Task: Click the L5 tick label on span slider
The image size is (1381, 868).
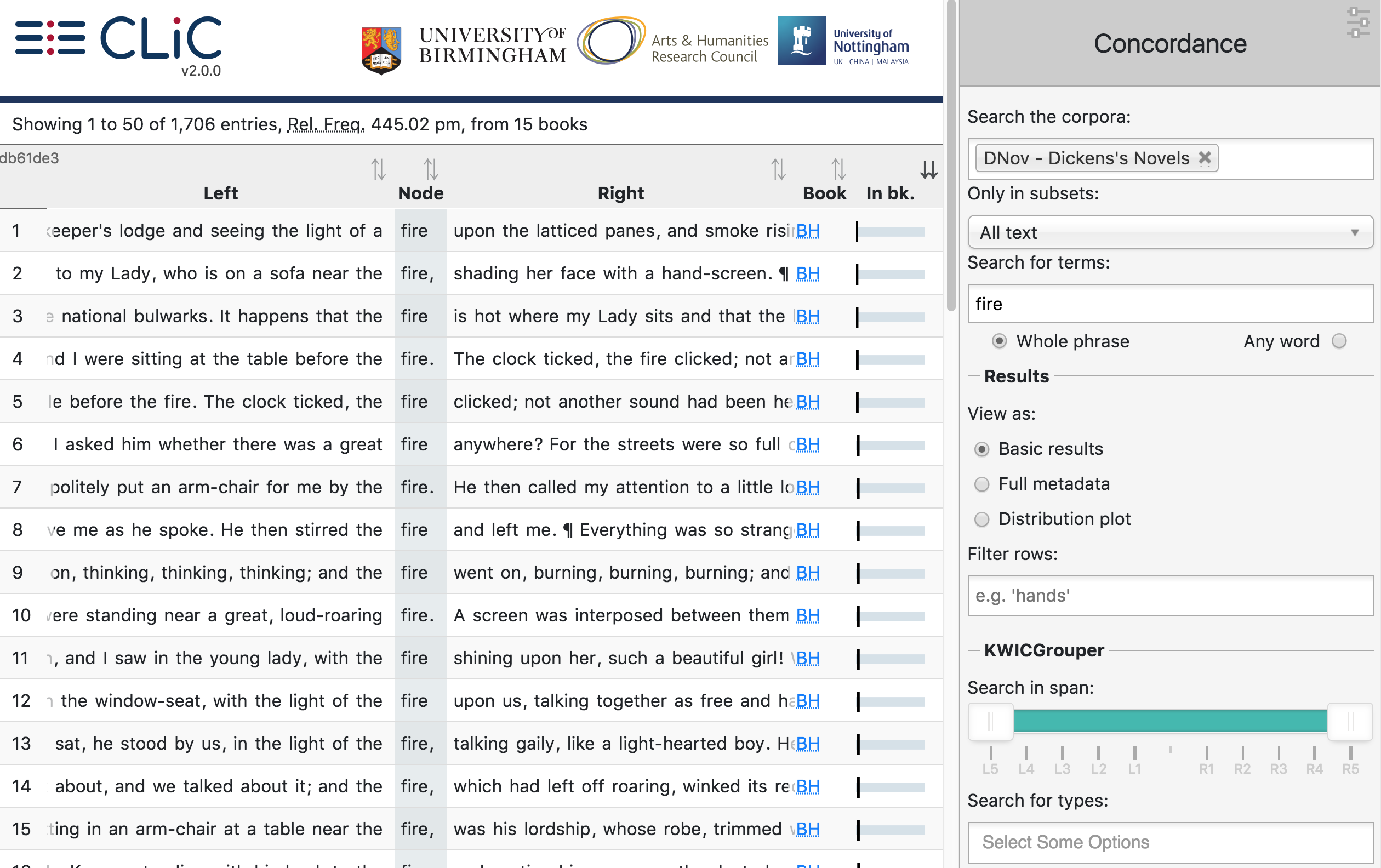Action: (x=990, y=769)
